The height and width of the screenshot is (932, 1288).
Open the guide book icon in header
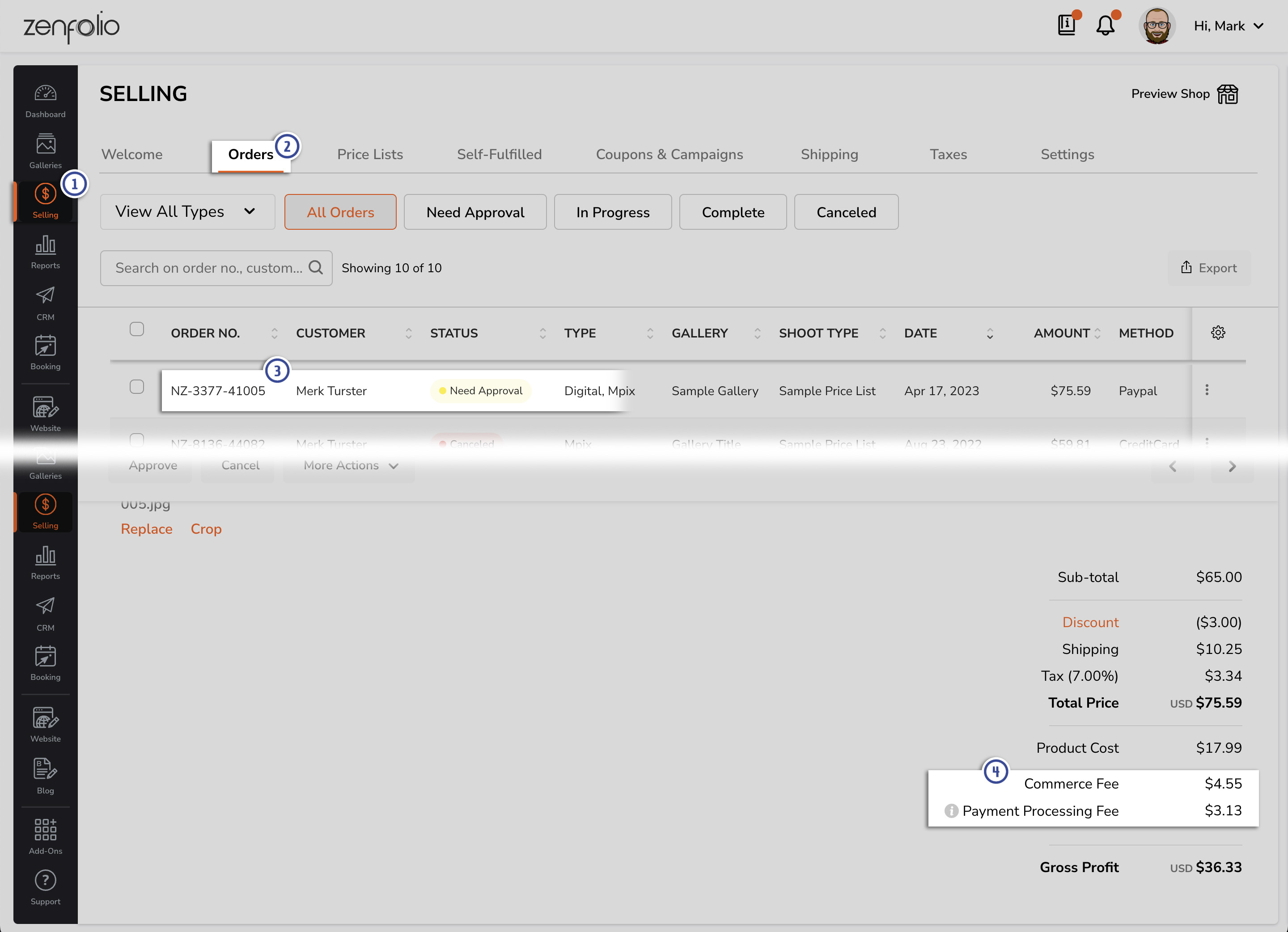point(1067,25)
